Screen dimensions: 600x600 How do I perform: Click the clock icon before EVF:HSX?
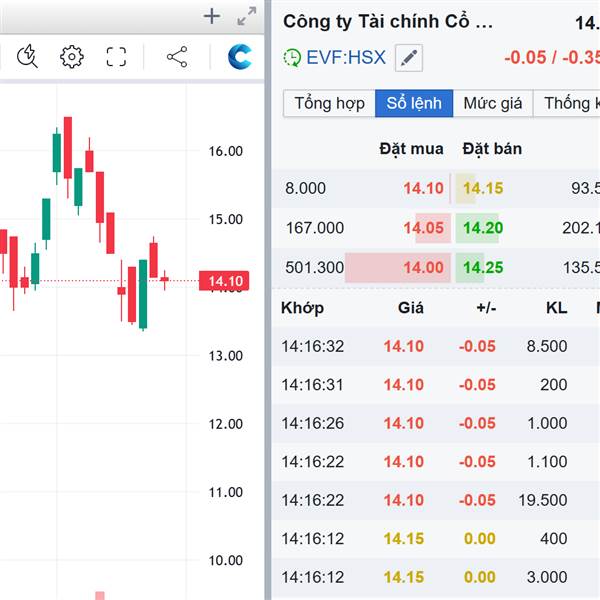pyautogui.click(x=292, y=58)
